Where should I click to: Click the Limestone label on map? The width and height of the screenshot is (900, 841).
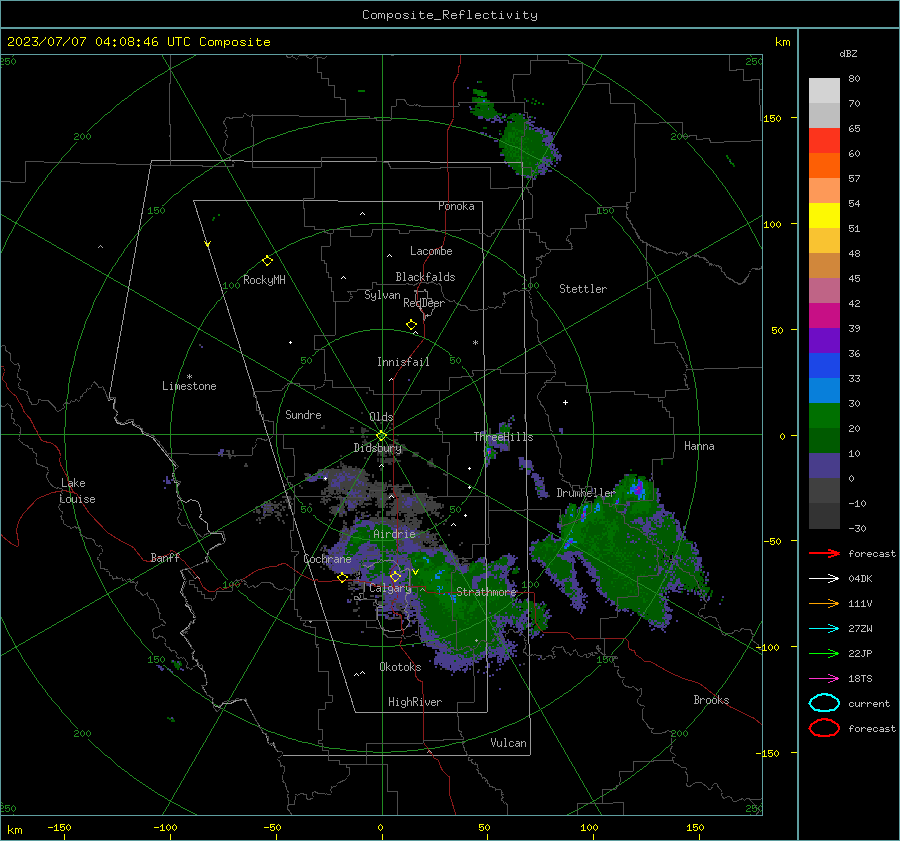pos(189,386)
